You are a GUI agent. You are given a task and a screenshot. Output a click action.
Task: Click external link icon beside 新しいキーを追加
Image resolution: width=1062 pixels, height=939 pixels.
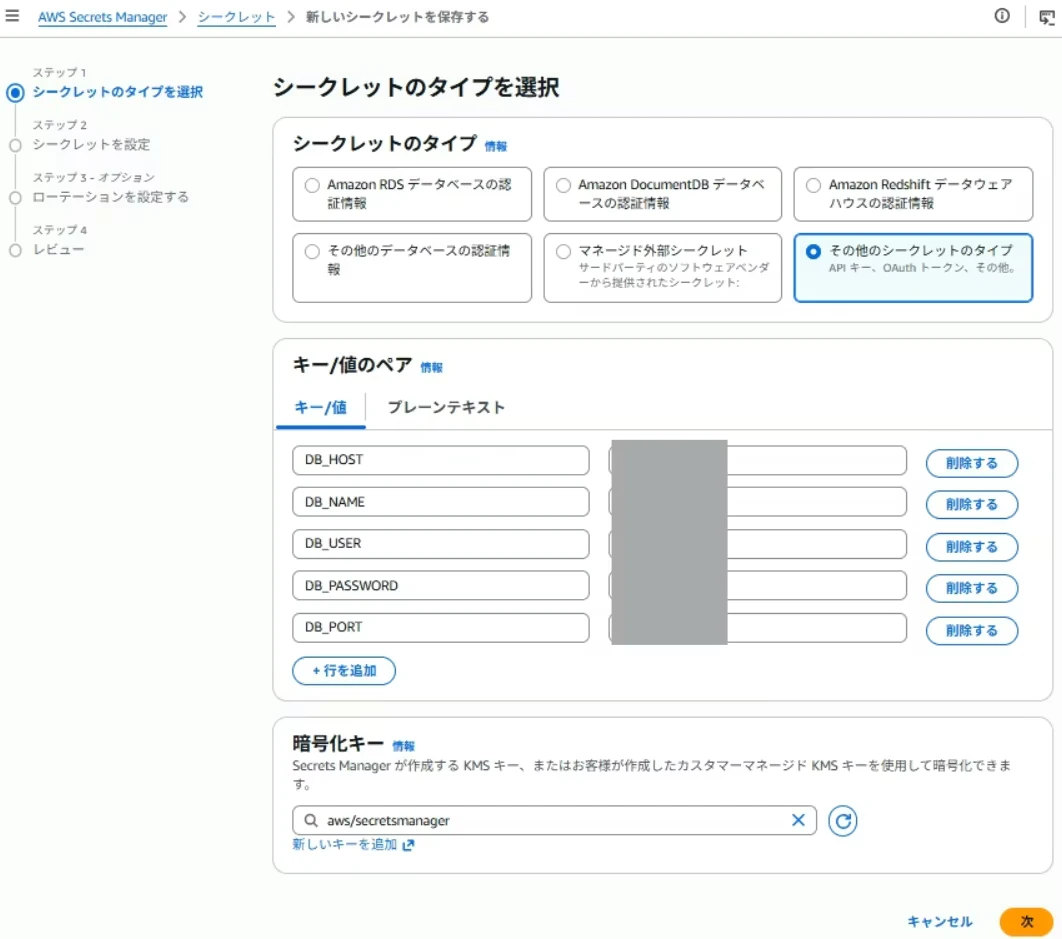tap(408, 845)
